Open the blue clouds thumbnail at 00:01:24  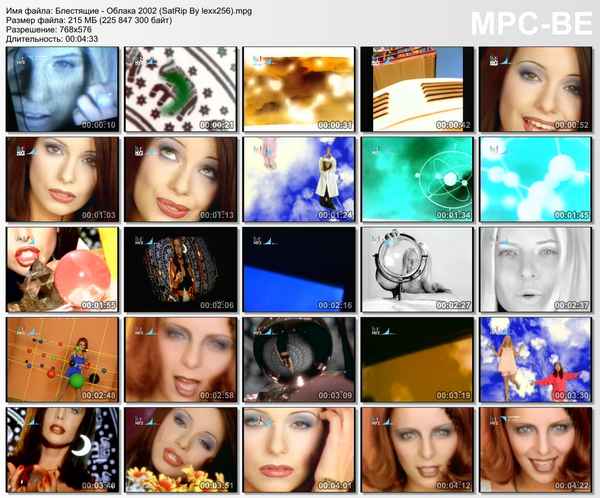[x=300, y=179]
